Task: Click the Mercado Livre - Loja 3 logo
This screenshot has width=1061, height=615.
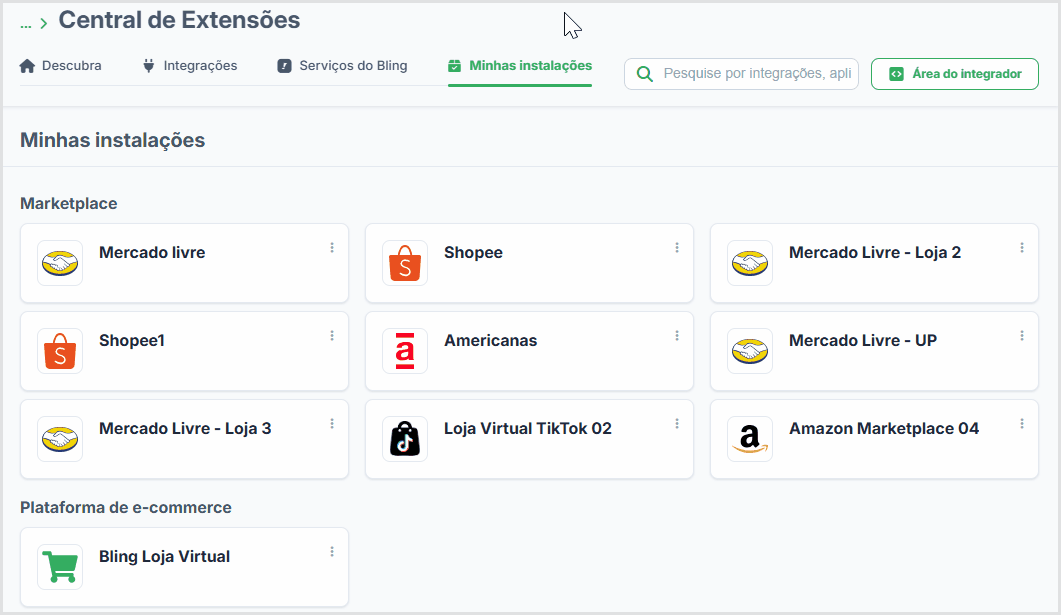Action: click(x=60, y=439)
